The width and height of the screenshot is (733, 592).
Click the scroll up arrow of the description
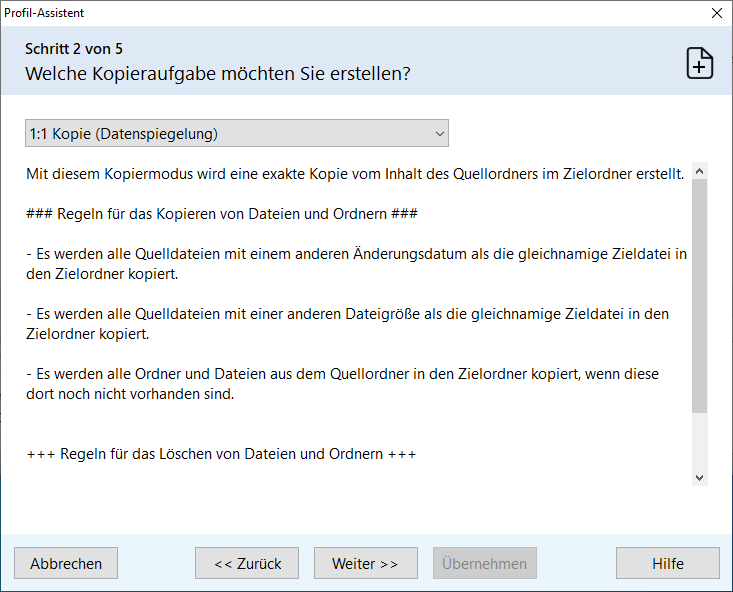pos(699,172)
